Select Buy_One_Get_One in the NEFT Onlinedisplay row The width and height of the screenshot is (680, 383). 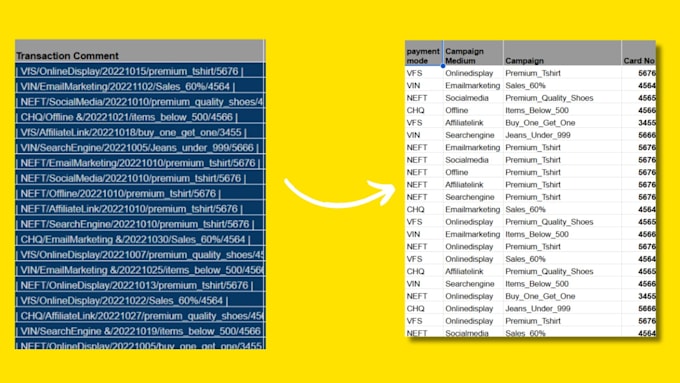tap(540, 296)
